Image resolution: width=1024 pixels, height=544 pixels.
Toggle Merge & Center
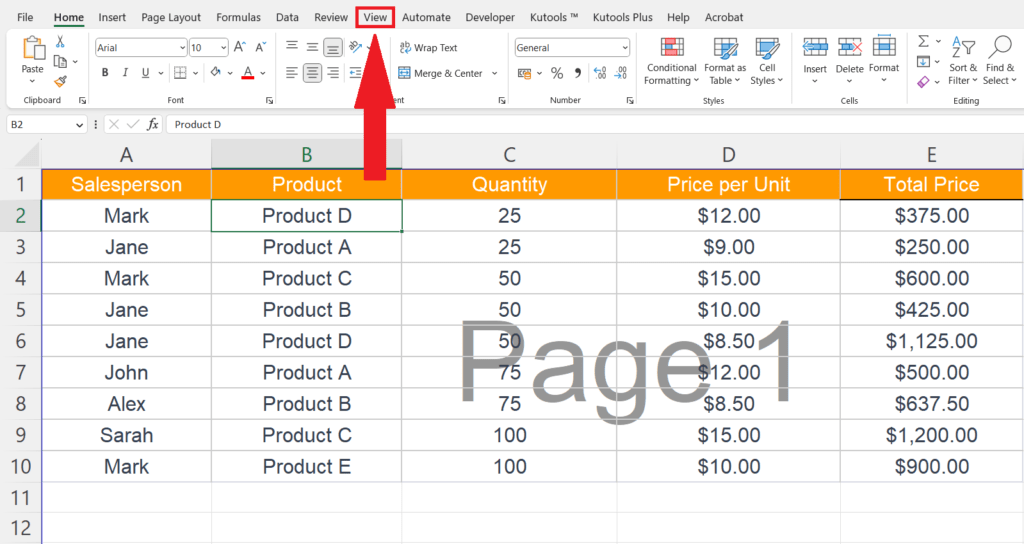pyautogui.click(x=440, y=73)
